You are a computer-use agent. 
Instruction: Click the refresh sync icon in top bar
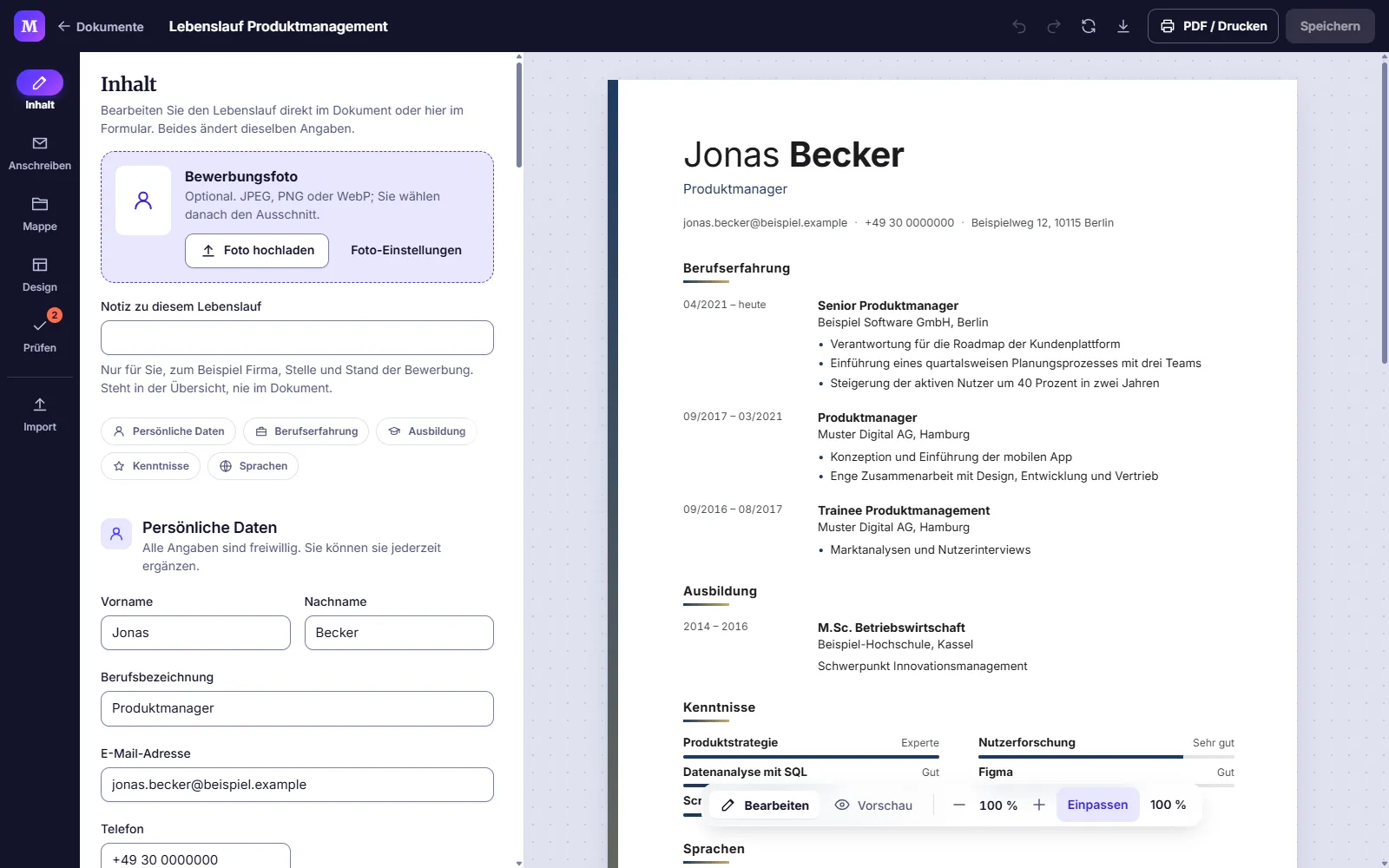[x=1089, y=26]
